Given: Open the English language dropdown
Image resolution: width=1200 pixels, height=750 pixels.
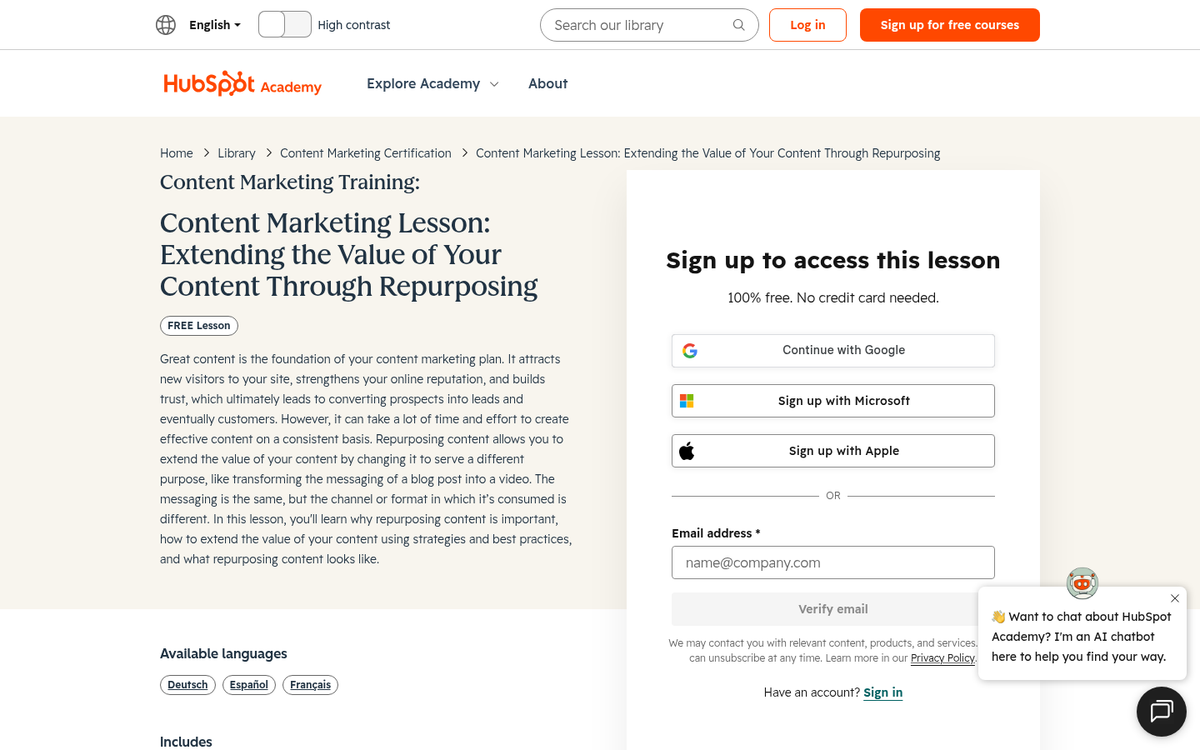Looking at the screenshot, I should coord(210,24).
